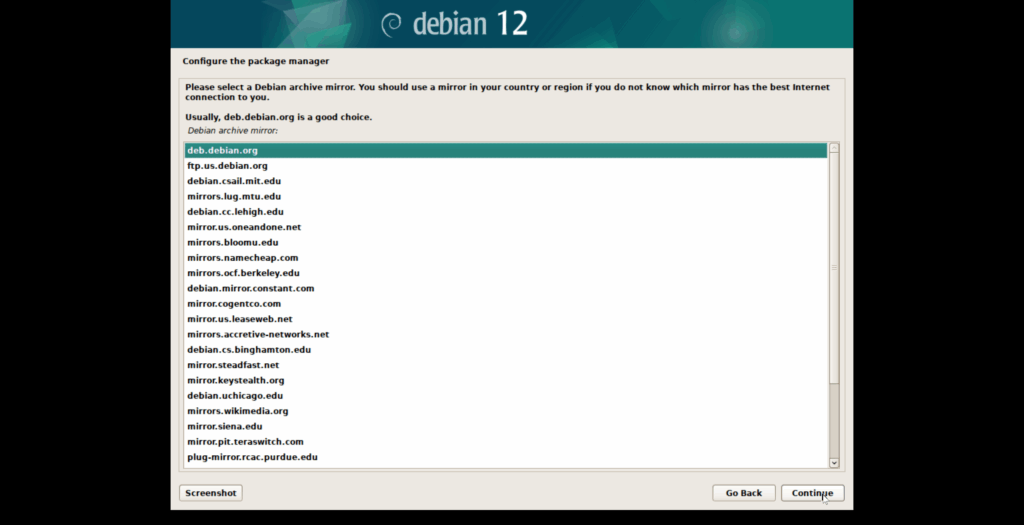This screenshot has height=525, width=1024.
Task: Choose mirror.us.leaseweb.net entry
Action: (239, 319)
